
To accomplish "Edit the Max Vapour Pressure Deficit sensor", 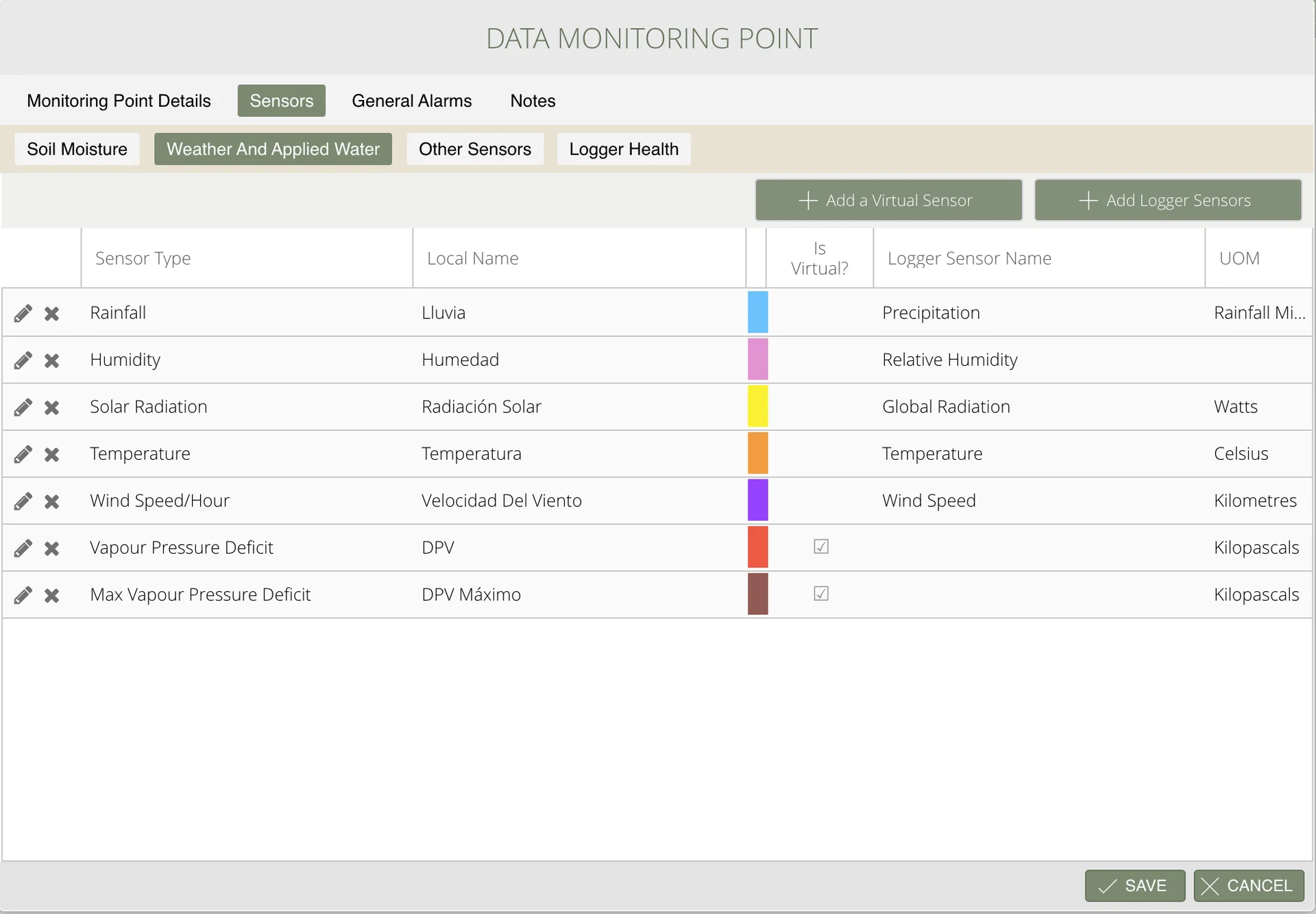I will point(23,595).
